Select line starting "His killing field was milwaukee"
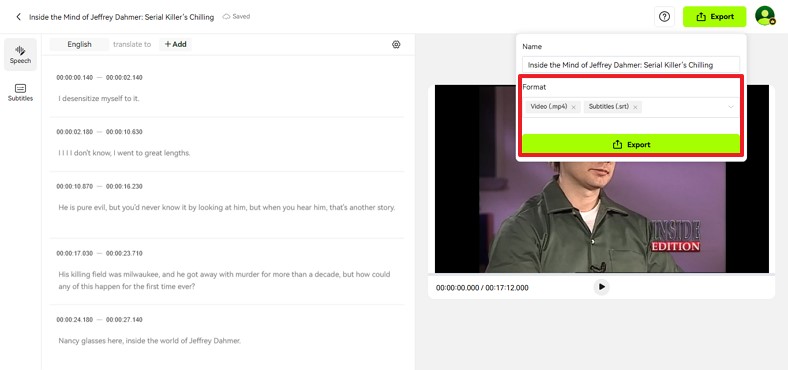Viewport: 788px width, 370px height. click(x=224, y=281)
